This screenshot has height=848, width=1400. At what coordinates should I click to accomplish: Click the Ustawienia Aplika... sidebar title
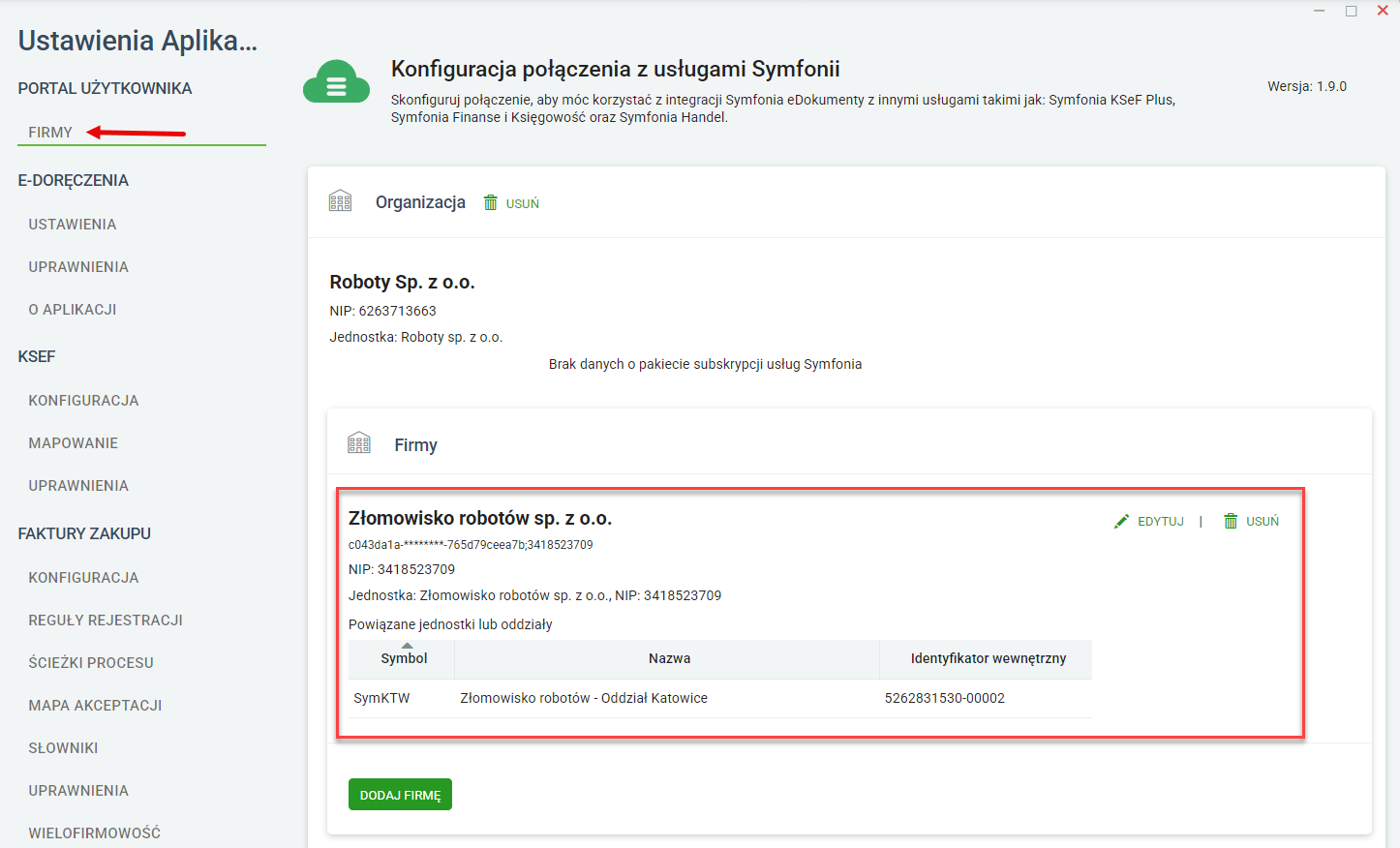[137, 41]
